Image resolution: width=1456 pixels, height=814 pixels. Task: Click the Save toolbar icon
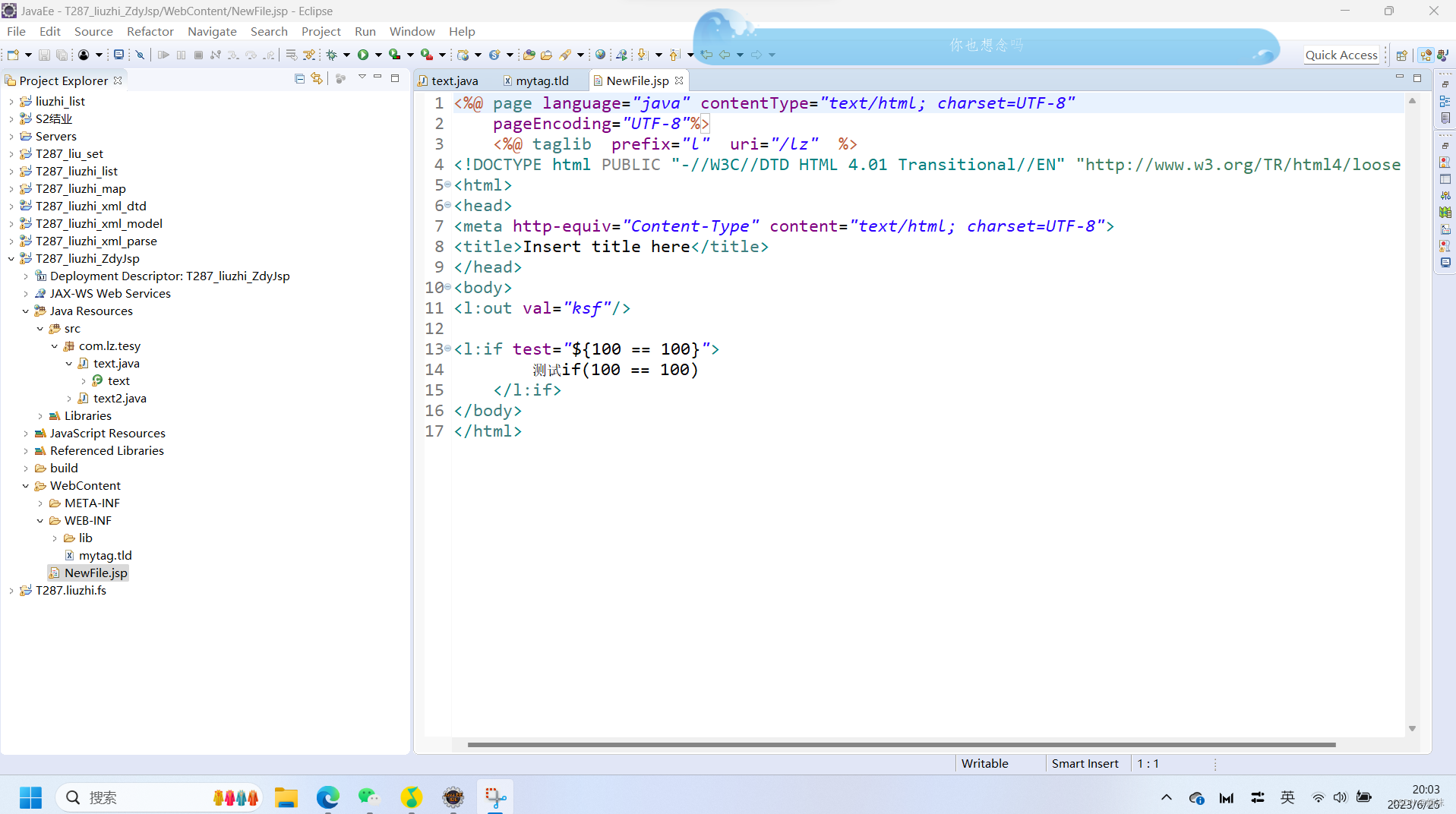pyautogui.click(x=44, y=55)
